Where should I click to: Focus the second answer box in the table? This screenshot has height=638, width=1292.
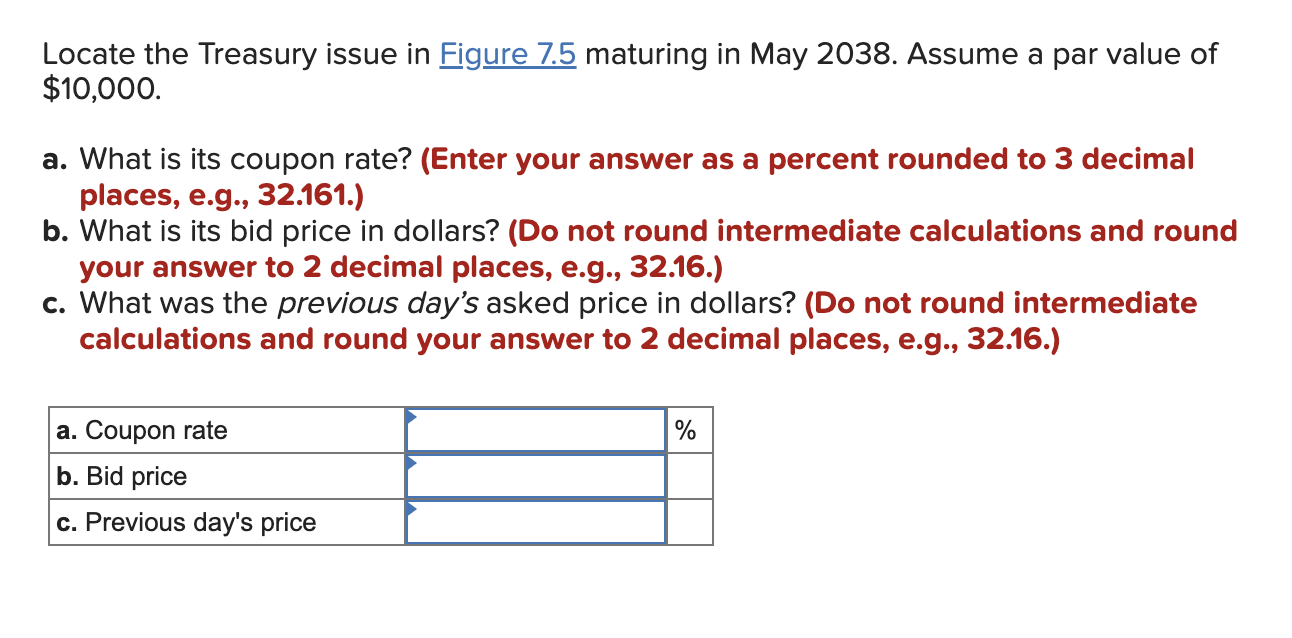[x=537, y=475]
